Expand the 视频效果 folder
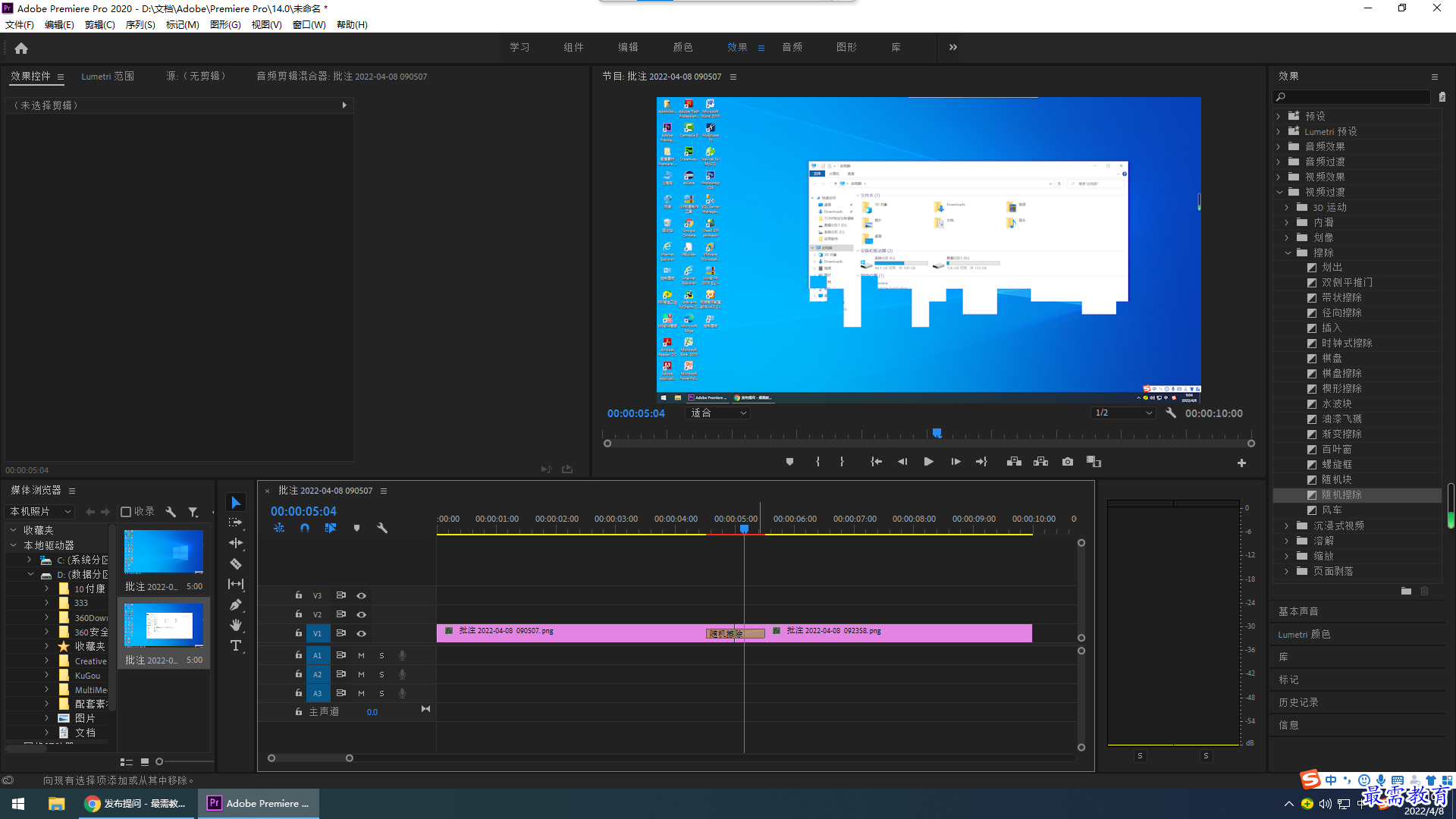The image size is (1456, 819). pos(1279,177)
